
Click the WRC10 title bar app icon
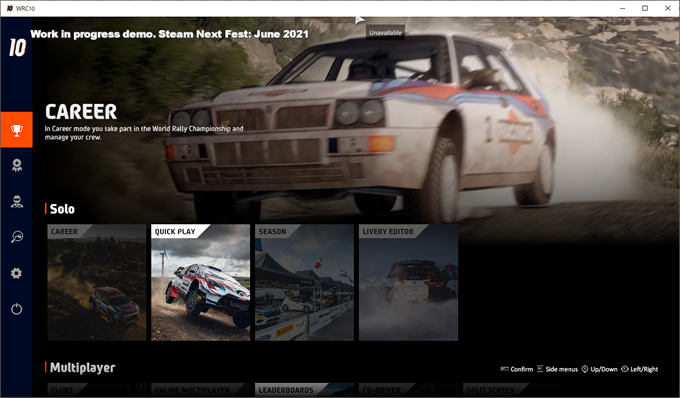click(x=10, y=8)
